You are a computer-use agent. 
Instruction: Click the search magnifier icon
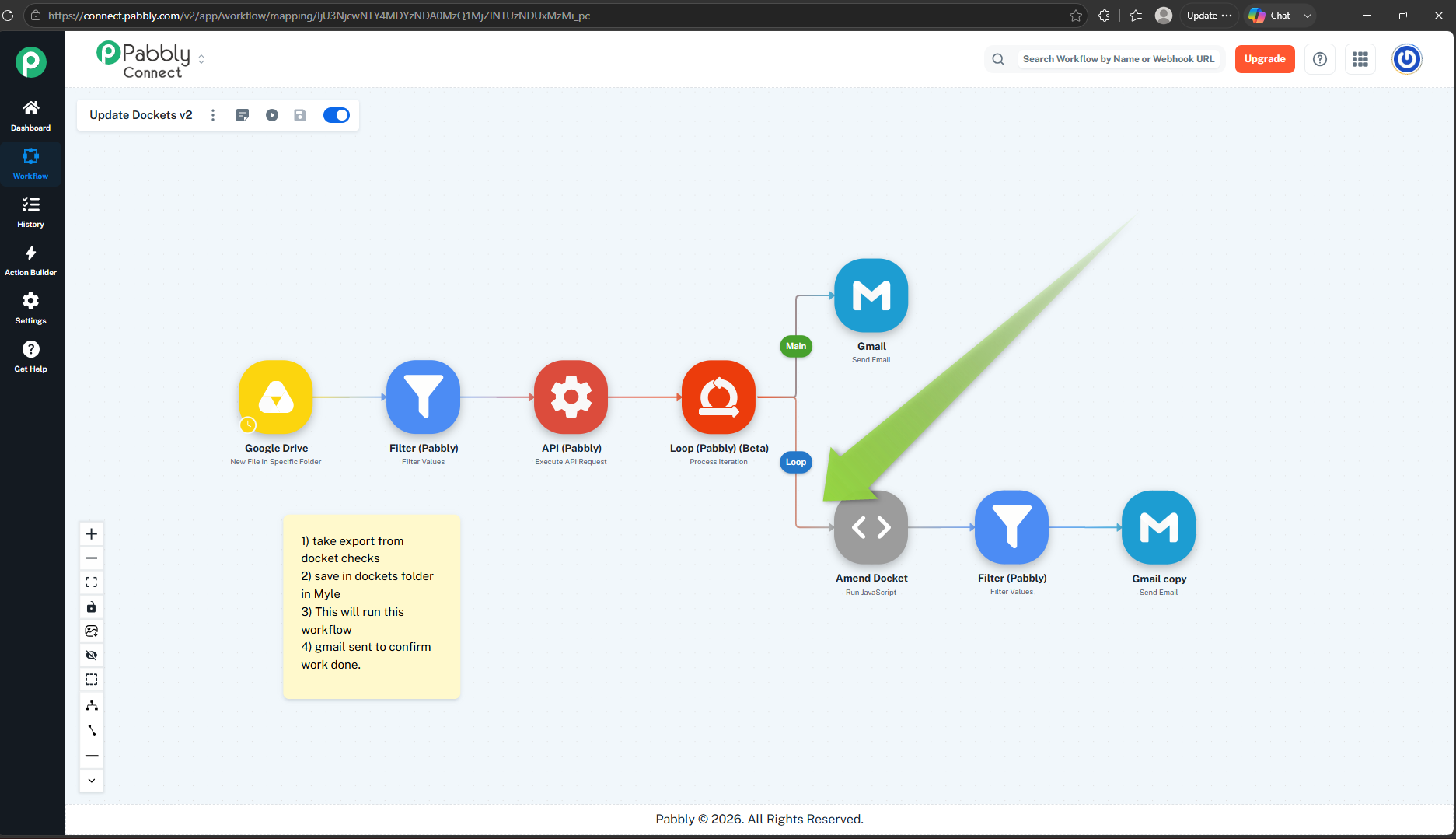(998, 59)
